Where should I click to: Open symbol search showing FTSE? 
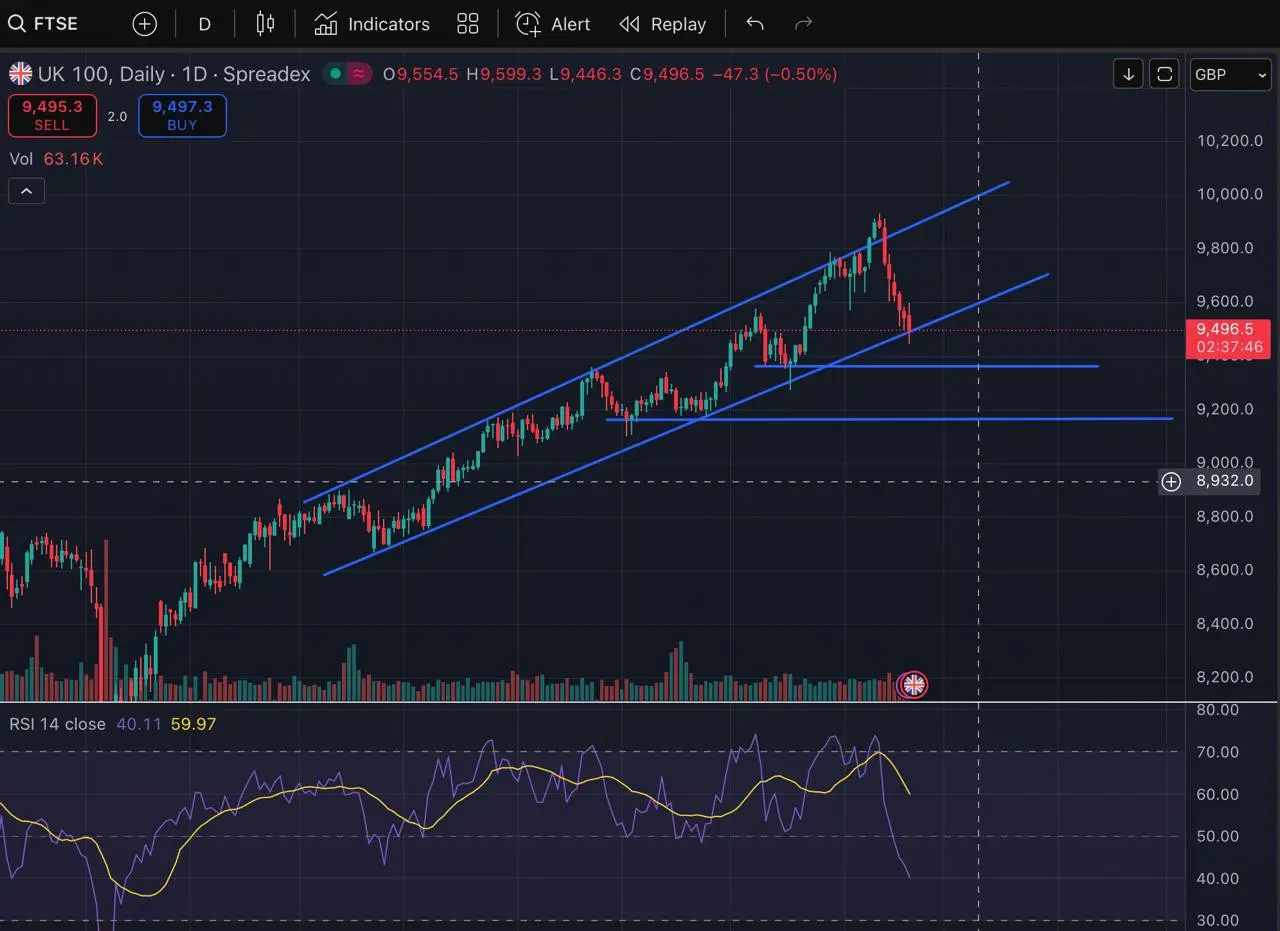click(42, 24)
